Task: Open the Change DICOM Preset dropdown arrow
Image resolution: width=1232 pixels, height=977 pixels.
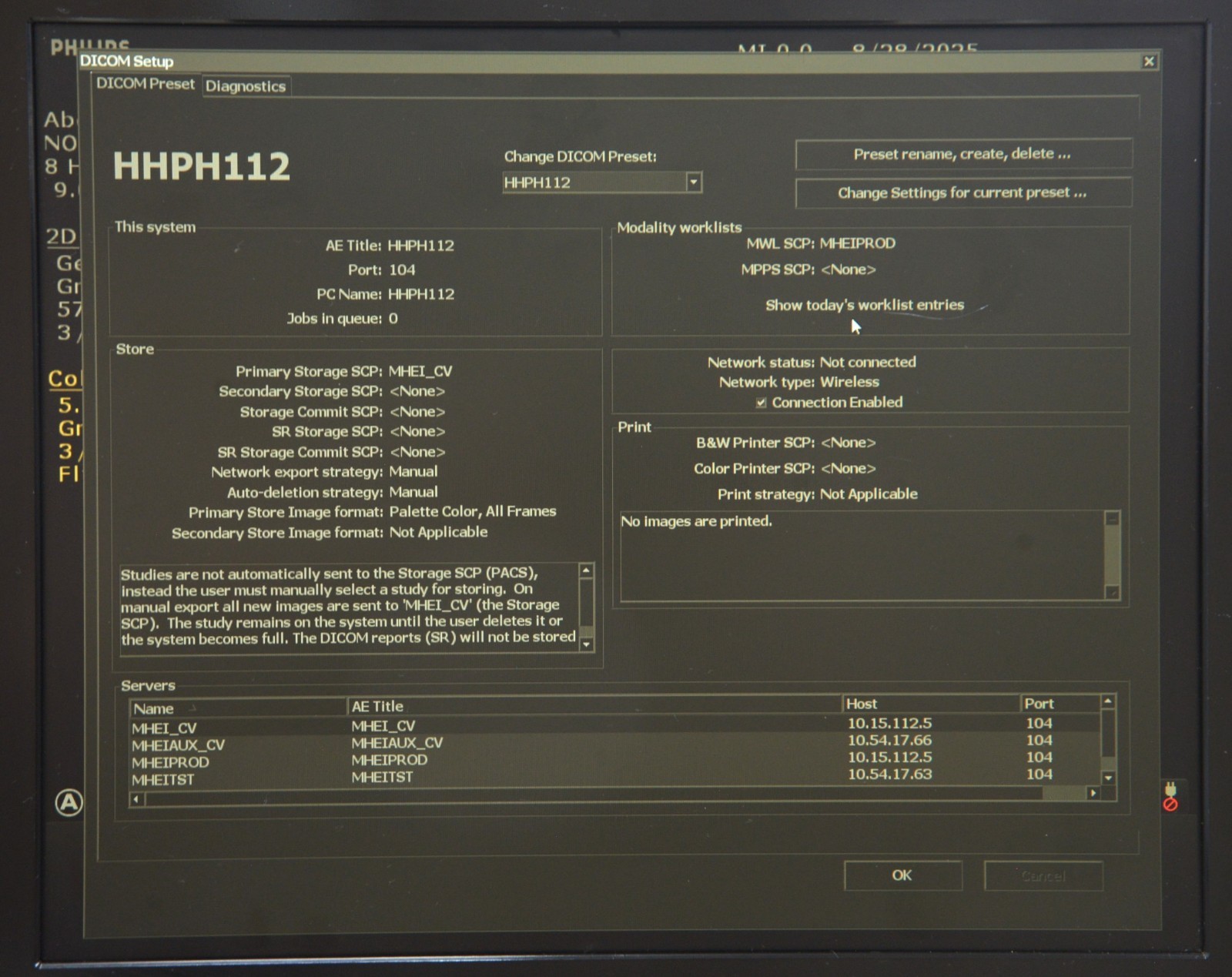Action: click(693, 182)
